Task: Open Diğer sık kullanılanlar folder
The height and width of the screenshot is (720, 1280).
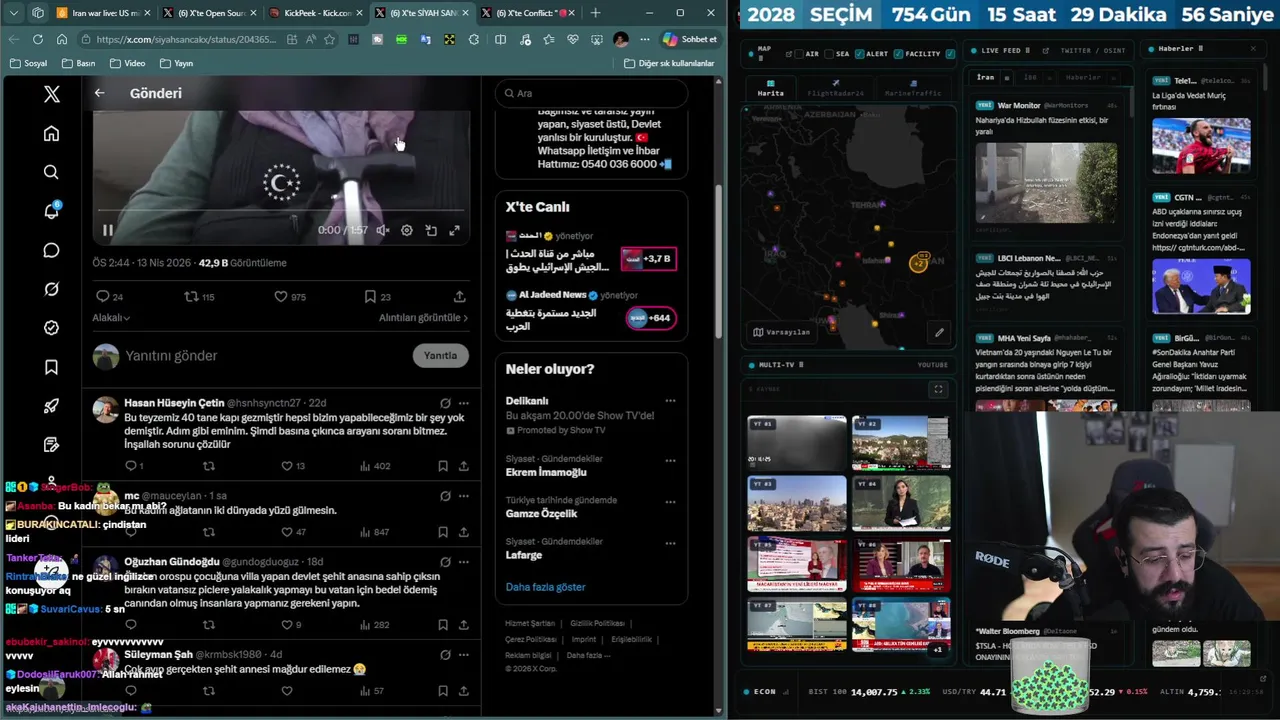Action: tap(669, 63)
